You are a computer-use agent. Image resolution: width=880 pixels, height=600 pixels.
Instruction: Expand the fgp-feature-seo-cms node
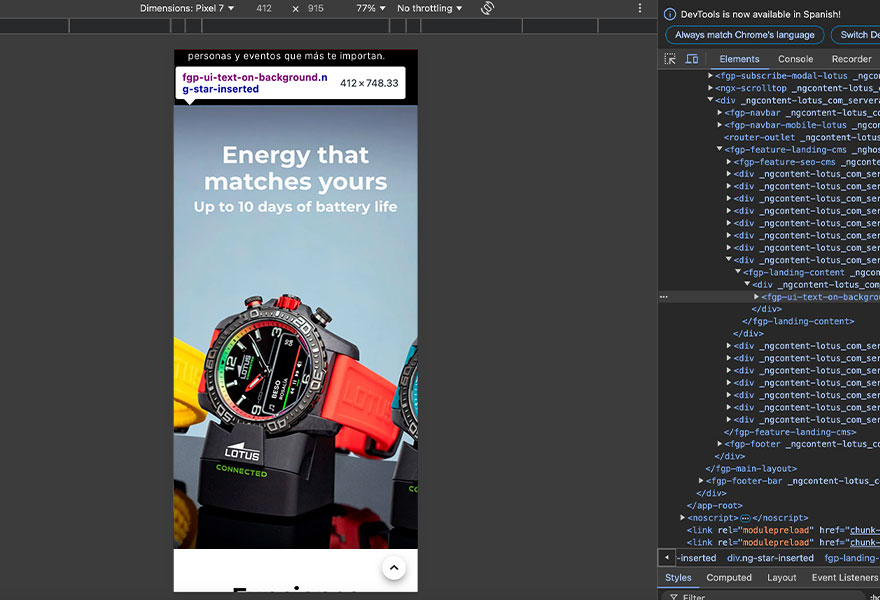pos(728,162)
